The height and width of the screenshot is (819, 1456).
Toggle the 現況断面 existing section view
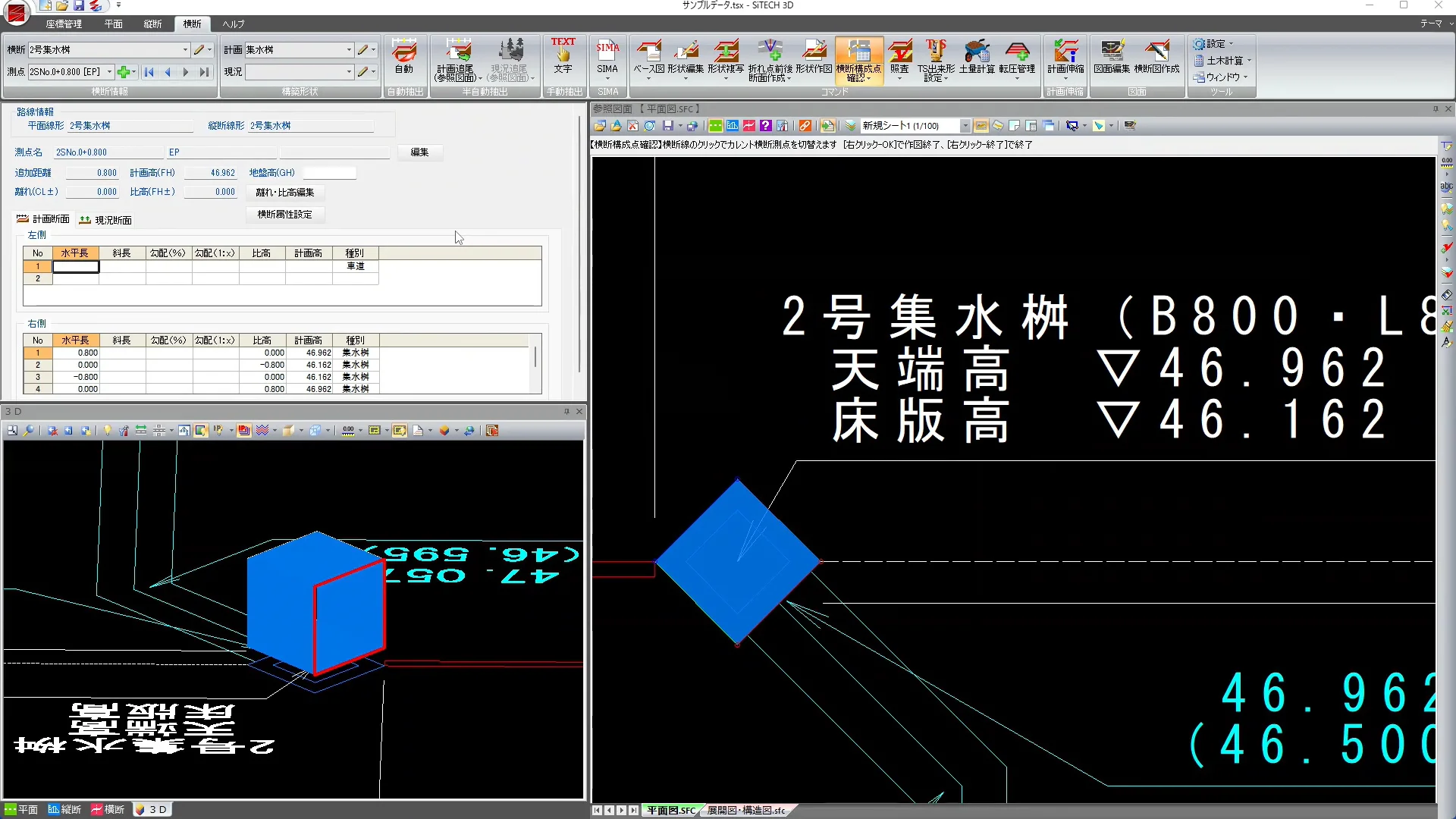(x=105, y=220)
